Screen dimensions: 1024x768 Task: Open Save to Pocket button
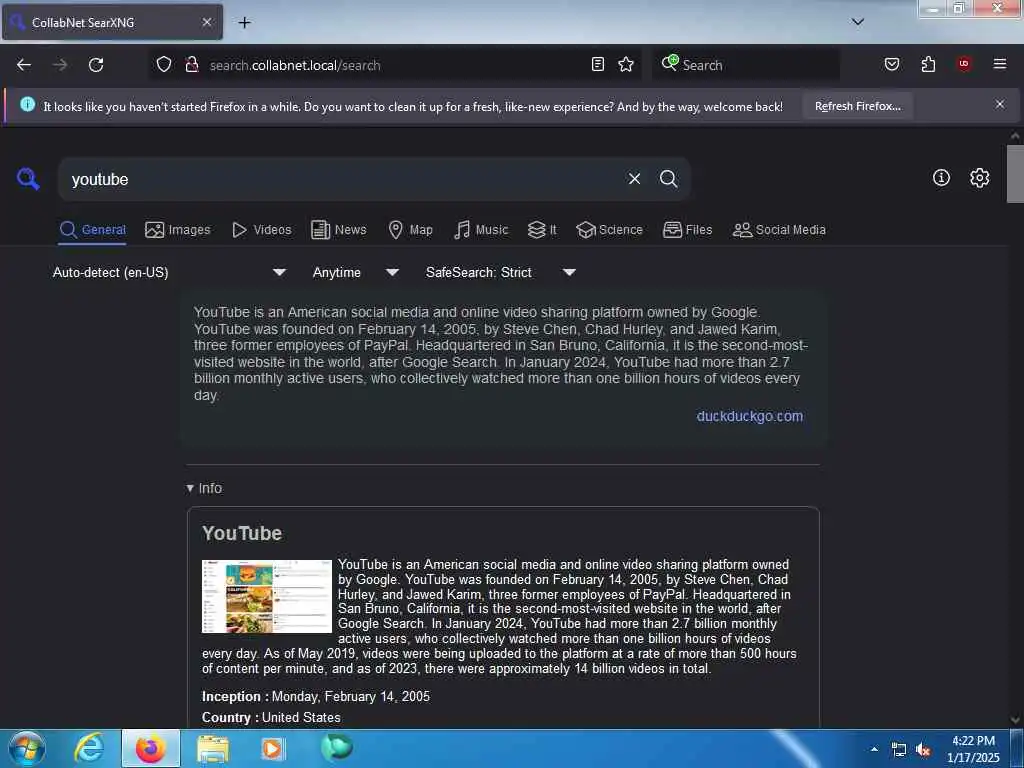coord(891,65)
